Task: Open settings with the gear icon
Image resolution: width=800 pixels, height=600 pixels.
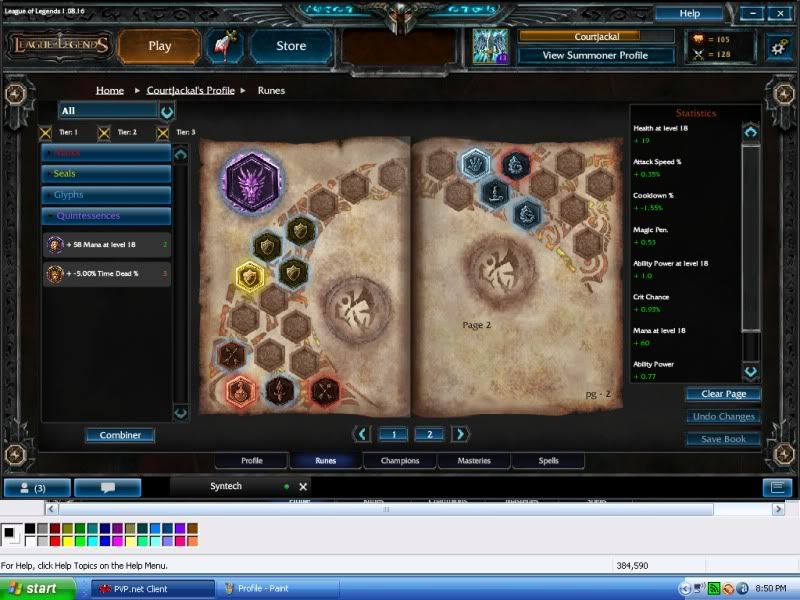Action: click(x=778, y=46)
